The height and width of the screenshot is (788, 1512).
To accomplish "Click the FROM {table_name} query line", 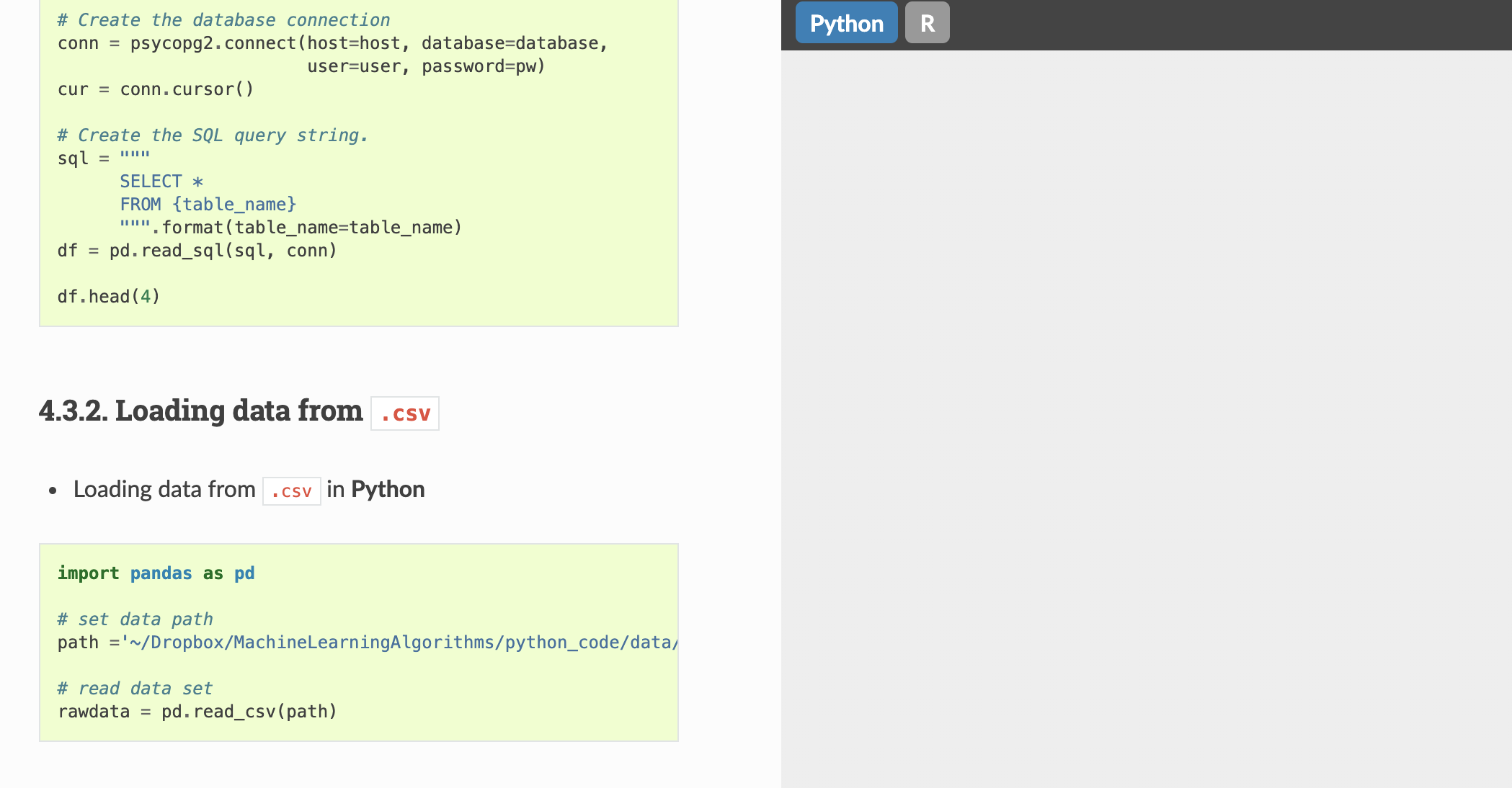I will tap(208, 205).
